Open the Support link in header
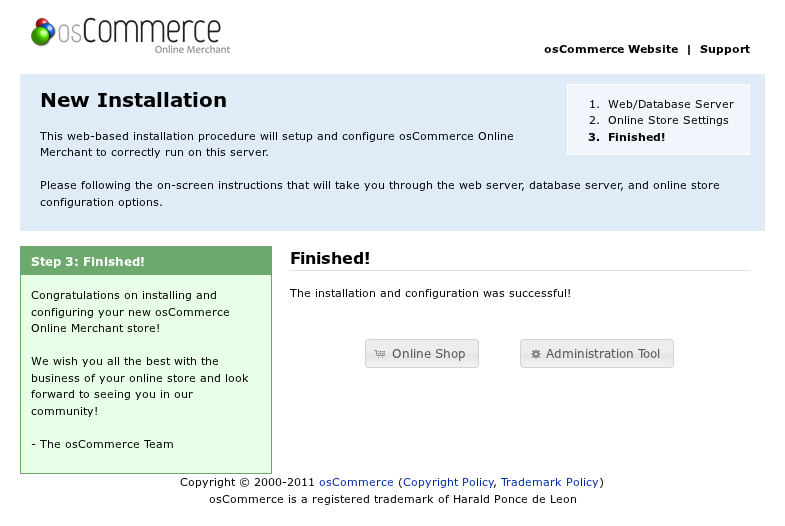785x526 pixels. (x=724, y=49)
